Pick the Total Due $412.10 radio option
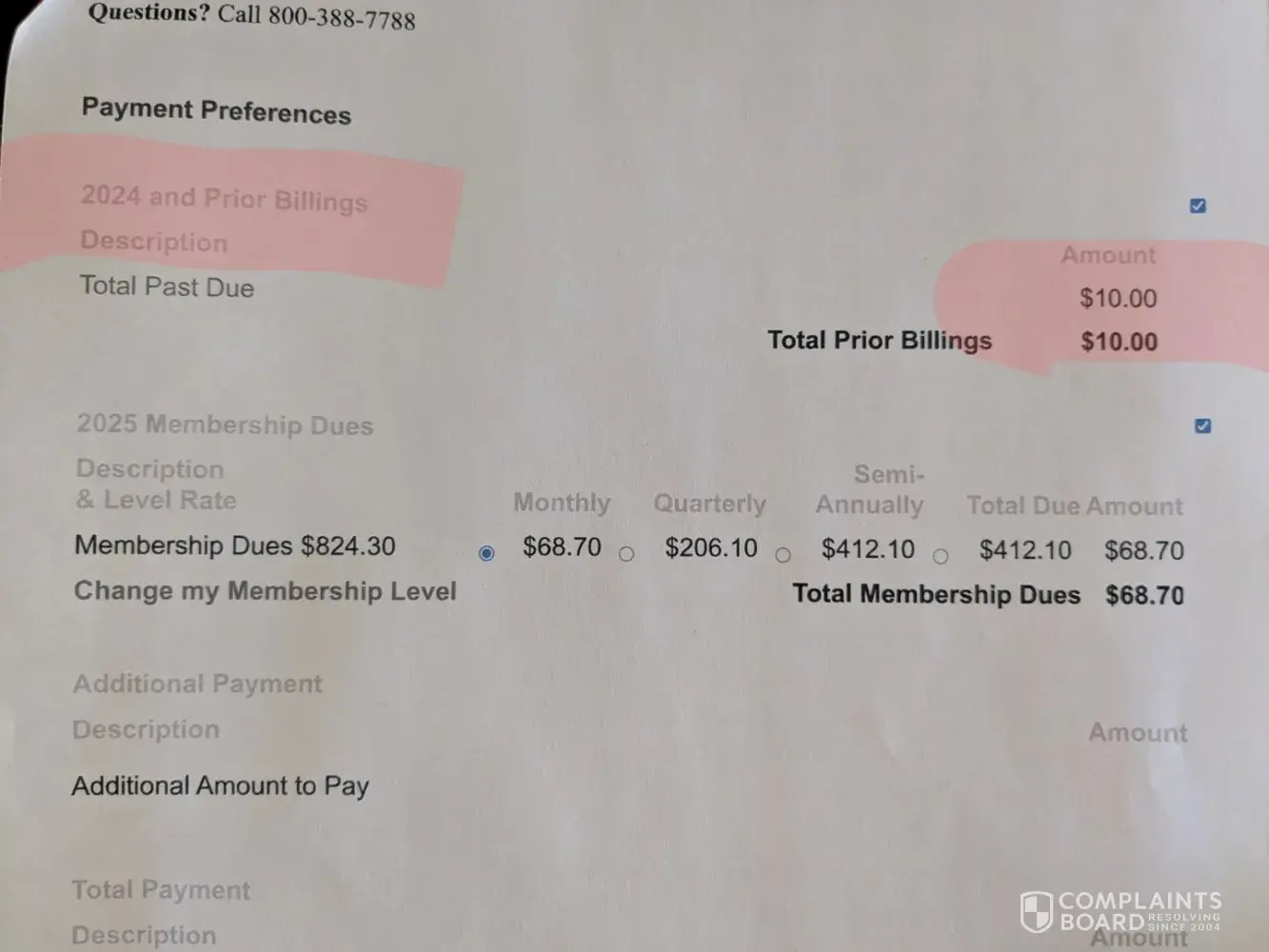 [941, 556]
